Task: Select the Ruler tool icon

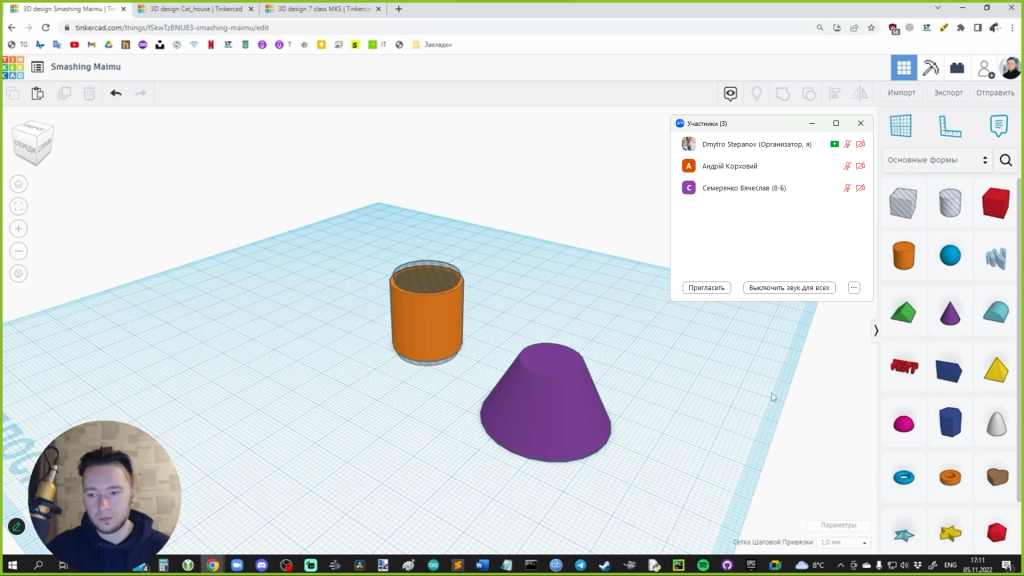Action: (x=949, y=126)
